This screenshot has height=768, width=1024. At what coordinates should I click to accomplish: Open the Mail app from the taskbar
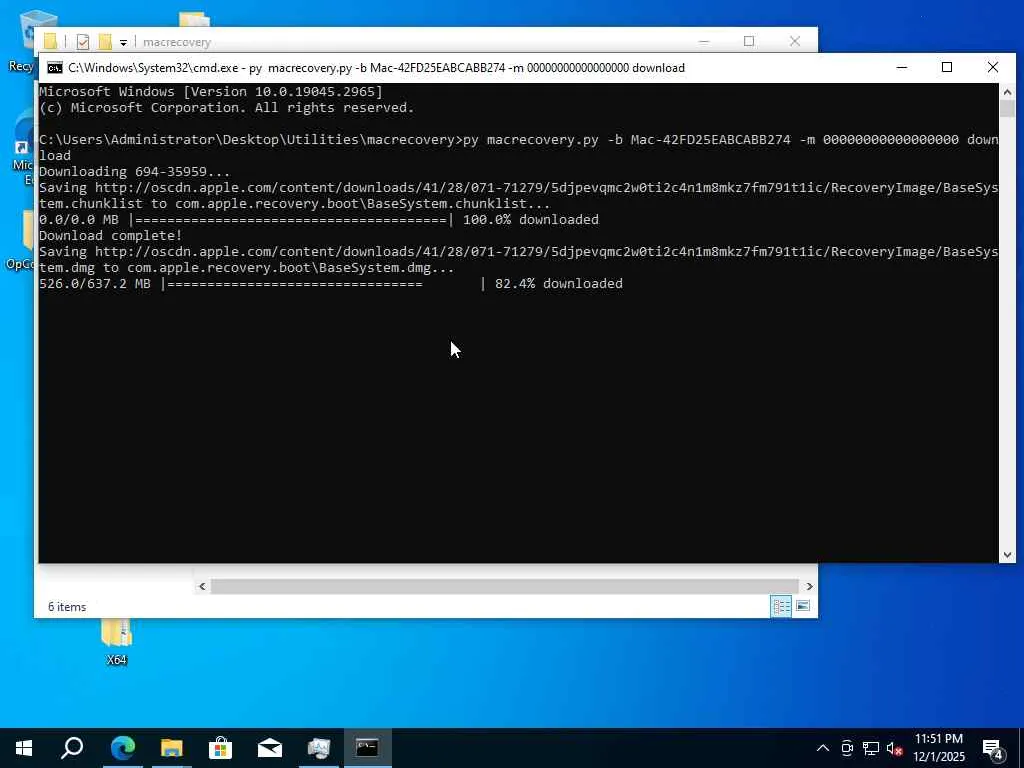pos(270,748)
